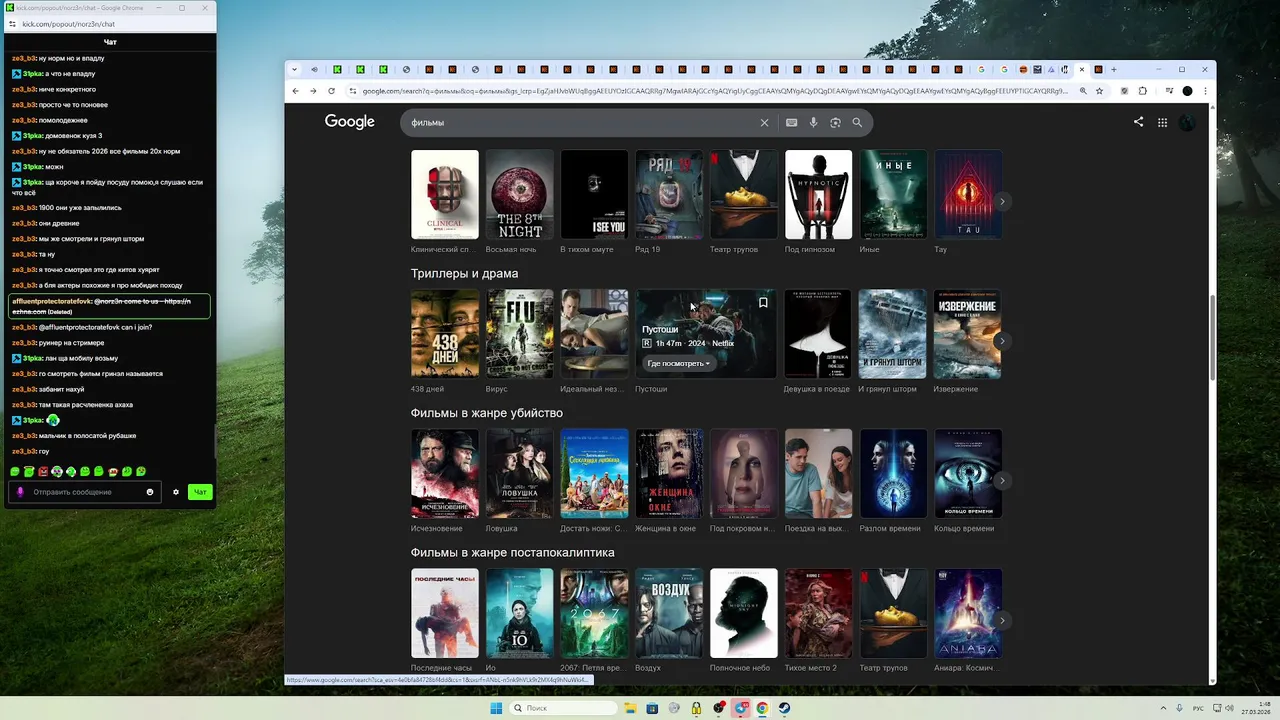
Task: Click the share icon on the Google page
Action: [x=1138, y=122]
